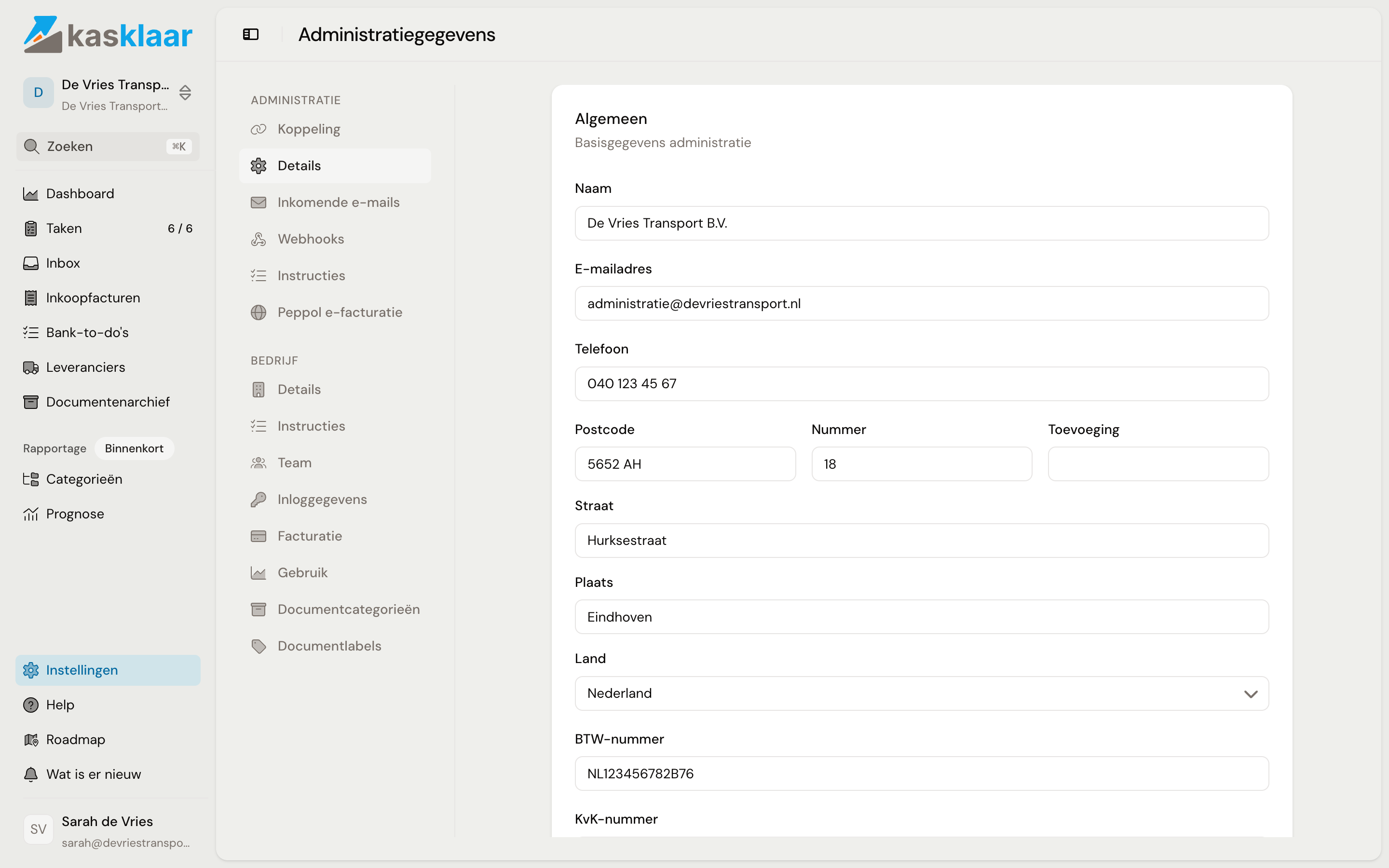Expand the De Vries Transport company switcher

pos(108,93)
